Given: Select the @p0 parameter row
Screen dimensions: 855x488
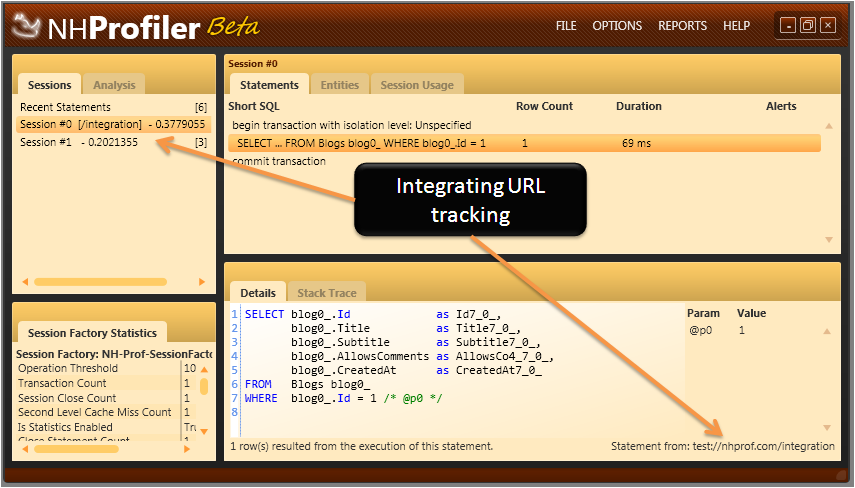Looking at the screenshot, I should pos(754,330).
